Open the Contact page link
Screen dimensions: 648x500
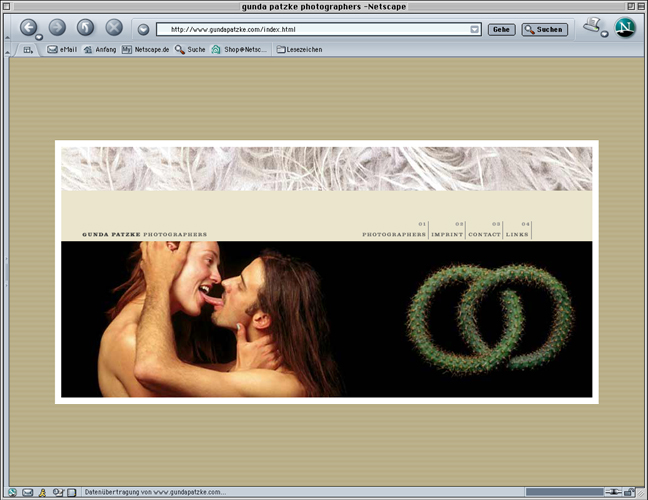click(484, 234)
